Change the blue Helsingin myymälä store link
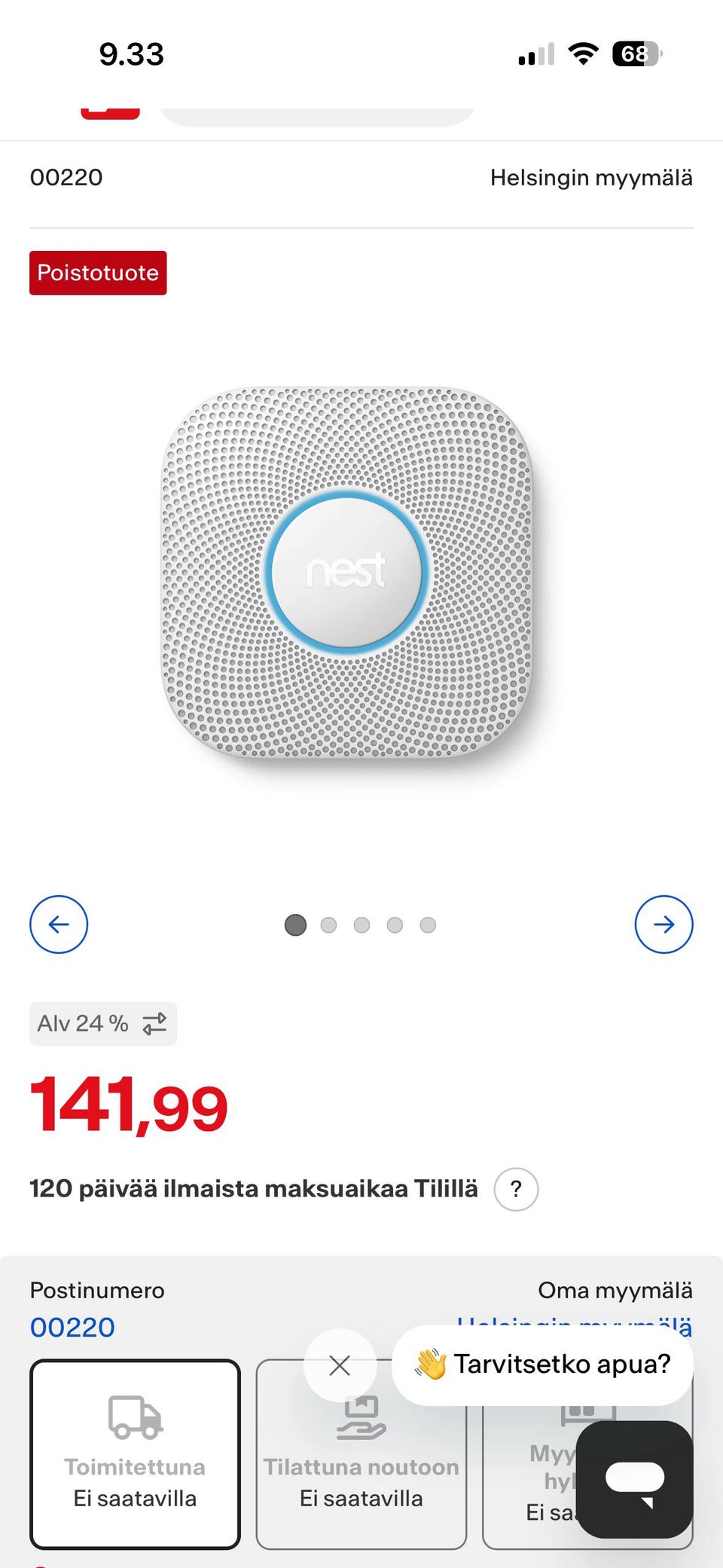The width and height of the screenshot is (723, 1568). (575, 1327)
